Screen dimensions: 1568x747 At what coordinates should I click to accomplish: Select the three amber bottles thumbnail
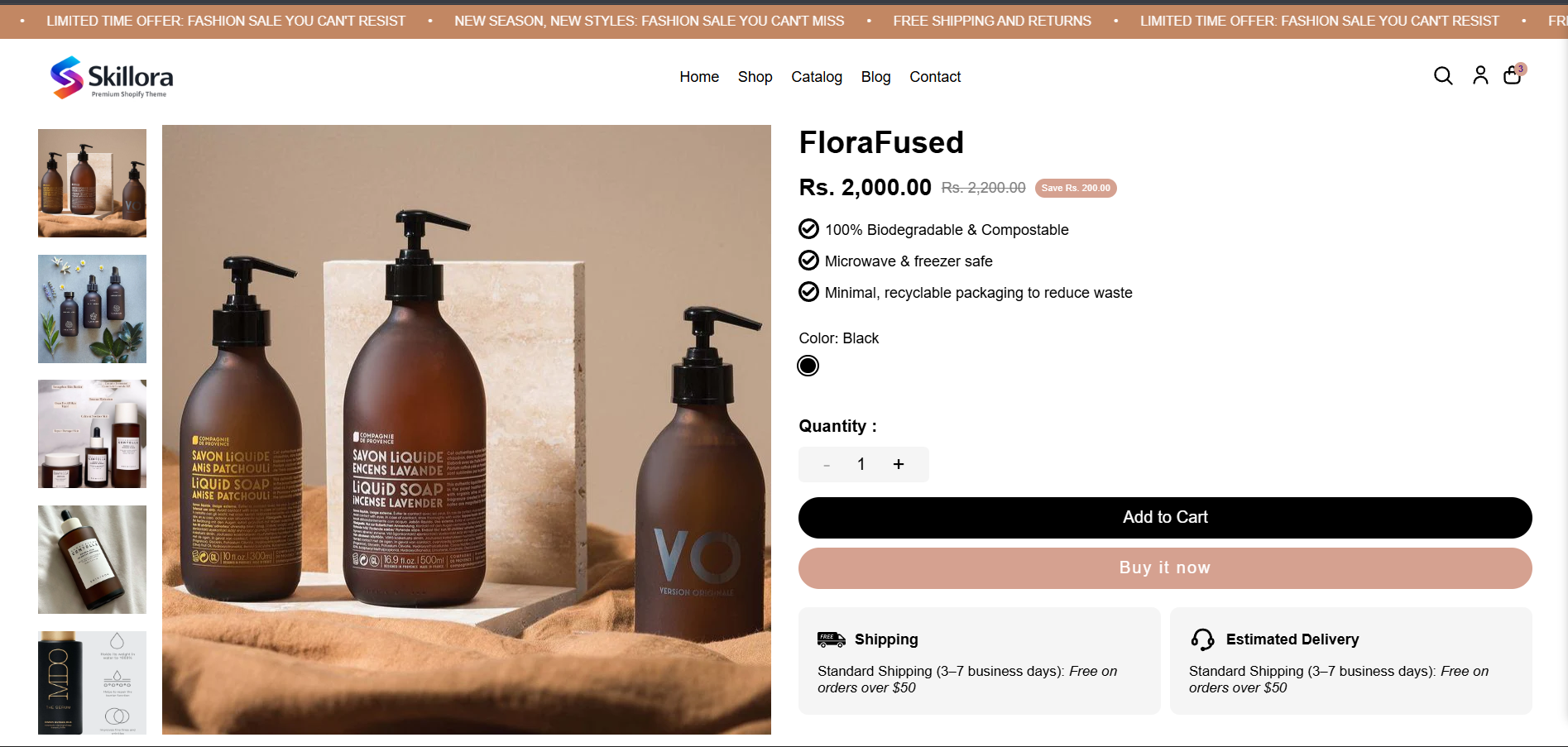tap(92, 183)
